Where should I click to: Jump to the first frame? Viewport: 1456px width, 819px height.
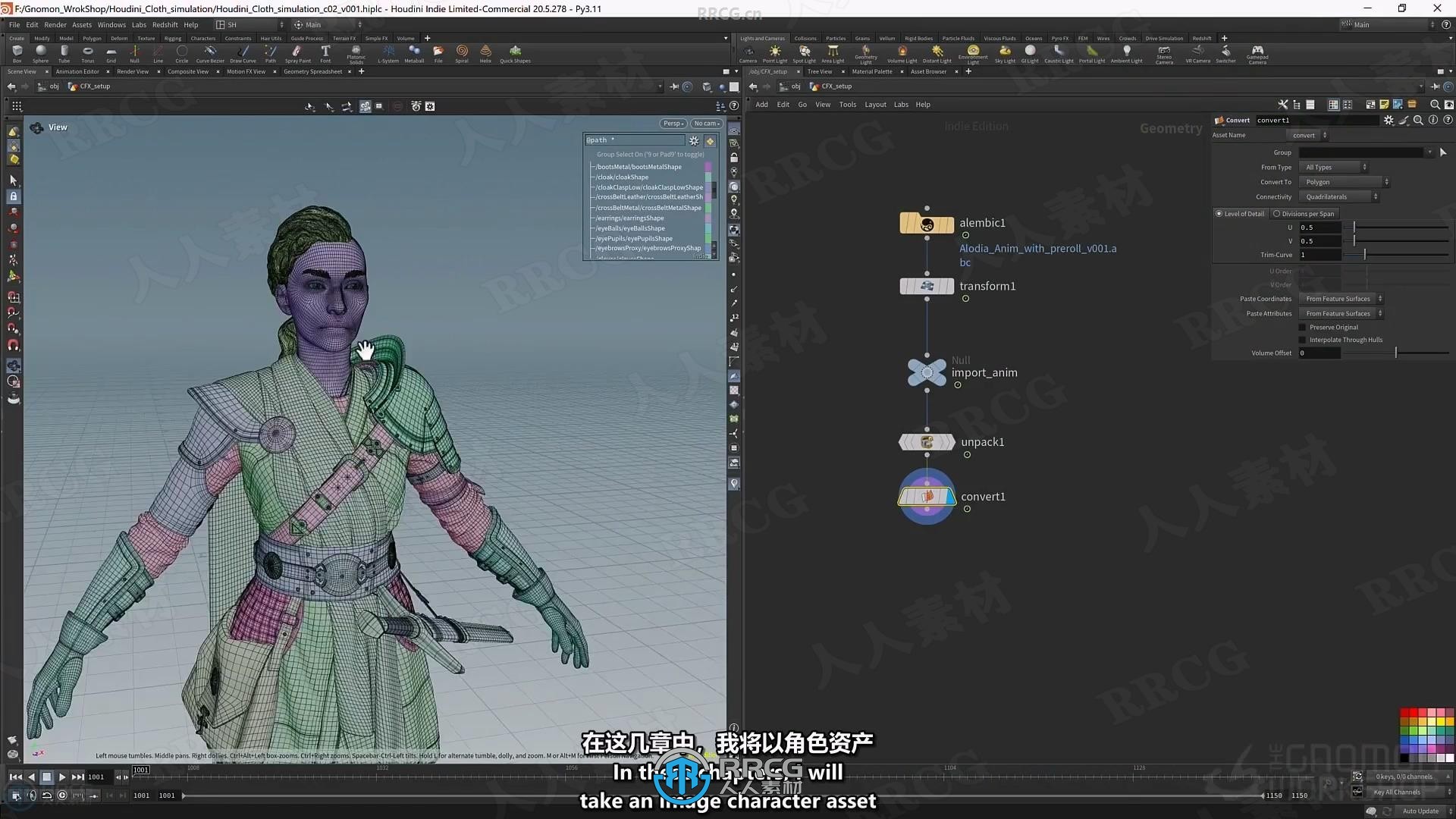(15, 777)
